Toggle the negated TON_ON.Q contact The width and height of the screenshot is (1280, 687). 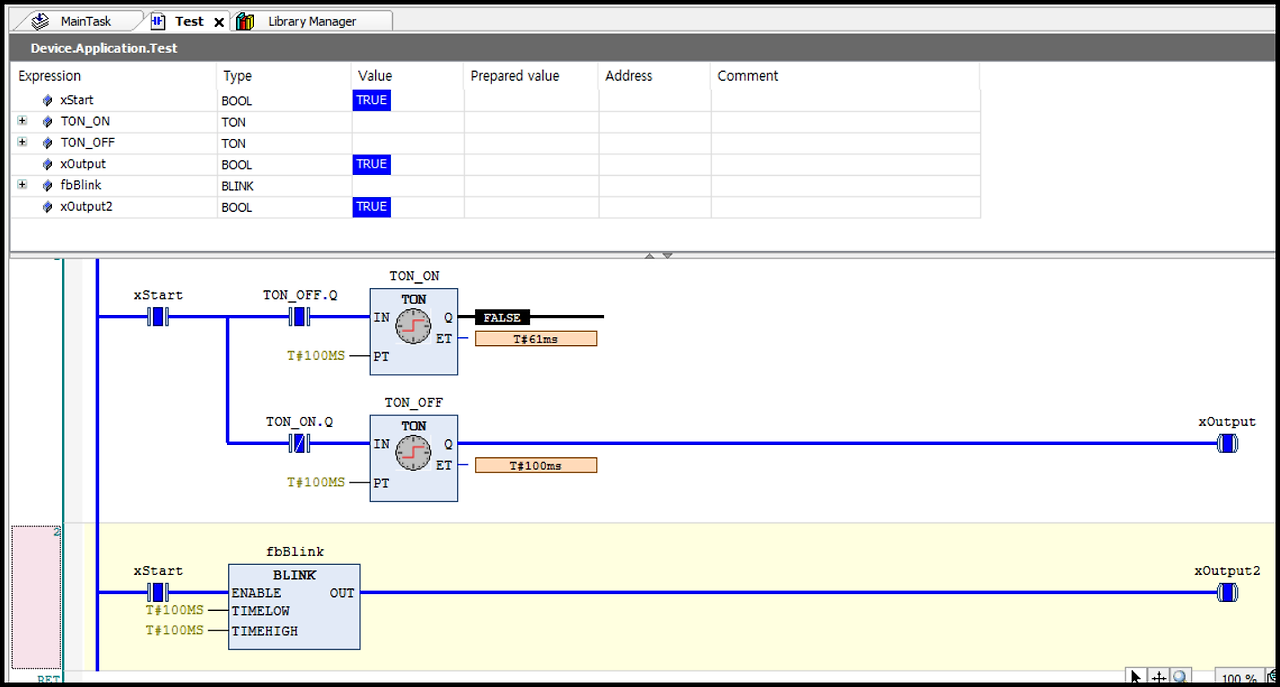tap(298, 442)
